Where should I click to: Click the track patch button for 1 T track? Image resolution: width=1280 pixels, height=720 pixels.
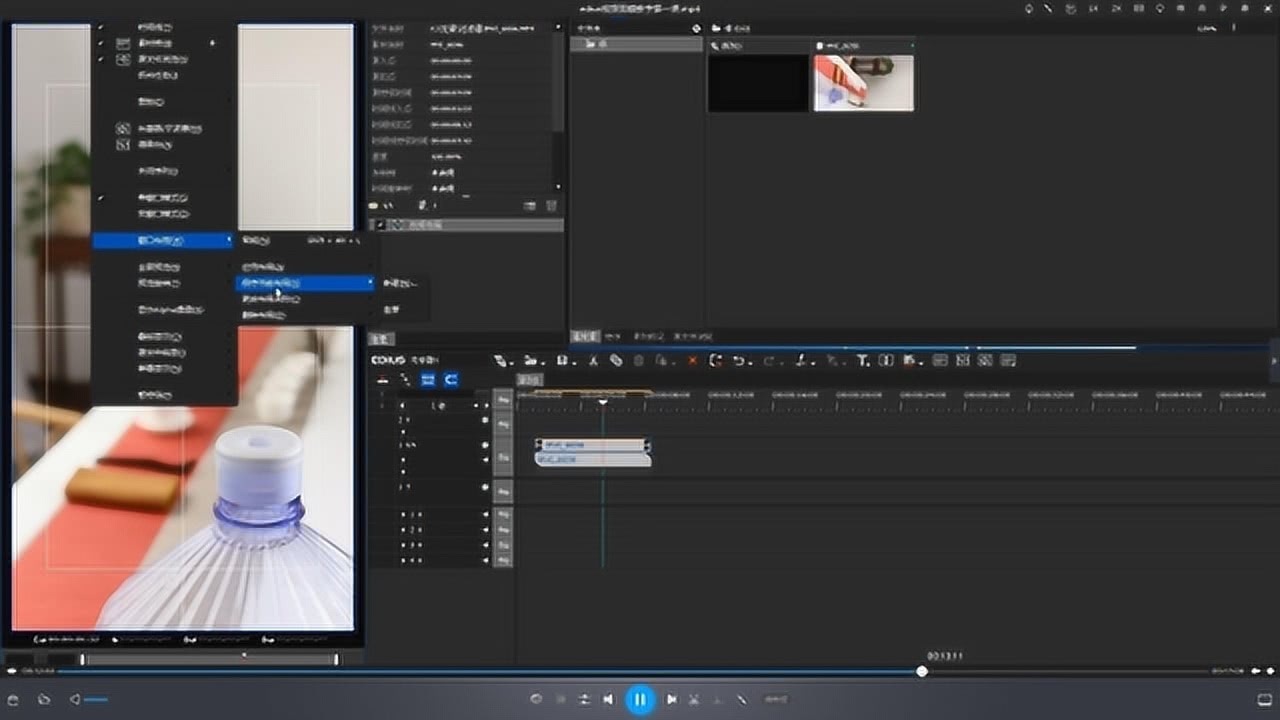[x=503, y=492]
